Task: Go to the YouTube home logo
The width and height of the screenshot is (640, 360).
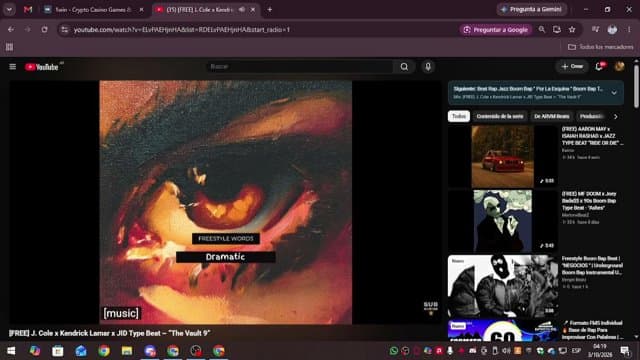Action: (x=42, y=67)
